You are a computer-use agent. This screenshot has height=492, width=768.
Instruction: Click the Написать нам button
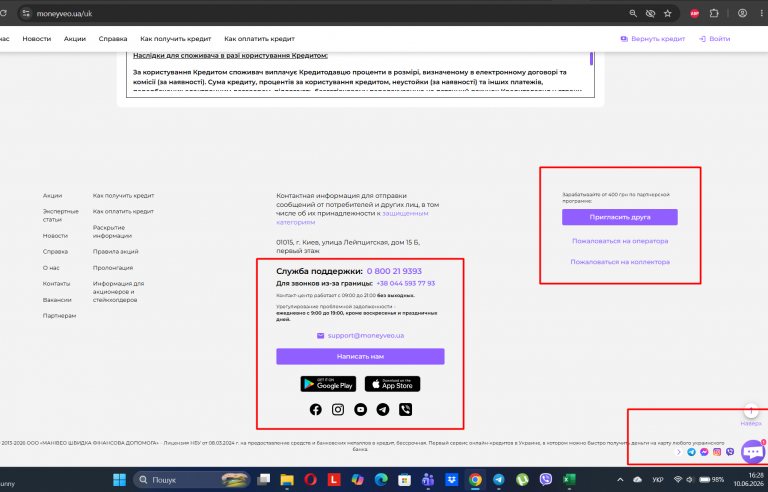(360, 356)
